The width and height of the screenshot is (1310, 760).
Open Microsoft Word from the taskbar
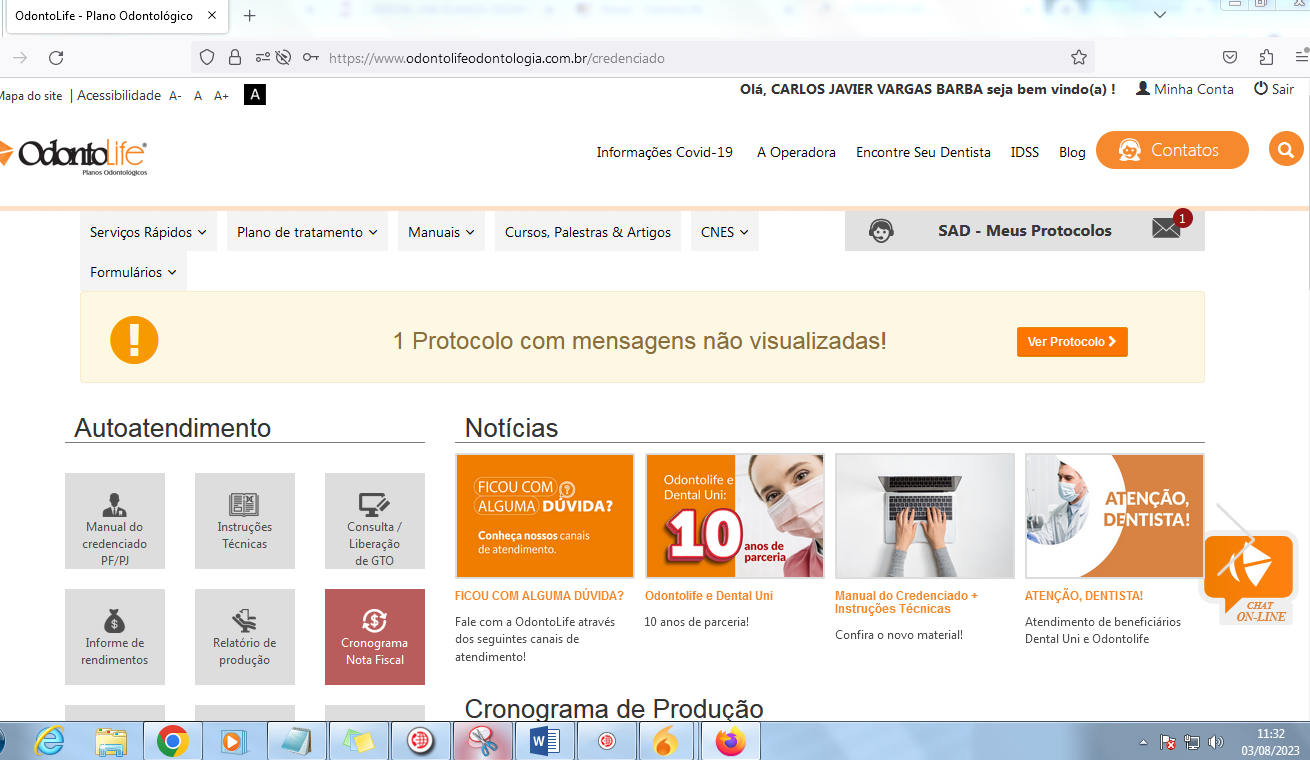click(x=545, y=742)
